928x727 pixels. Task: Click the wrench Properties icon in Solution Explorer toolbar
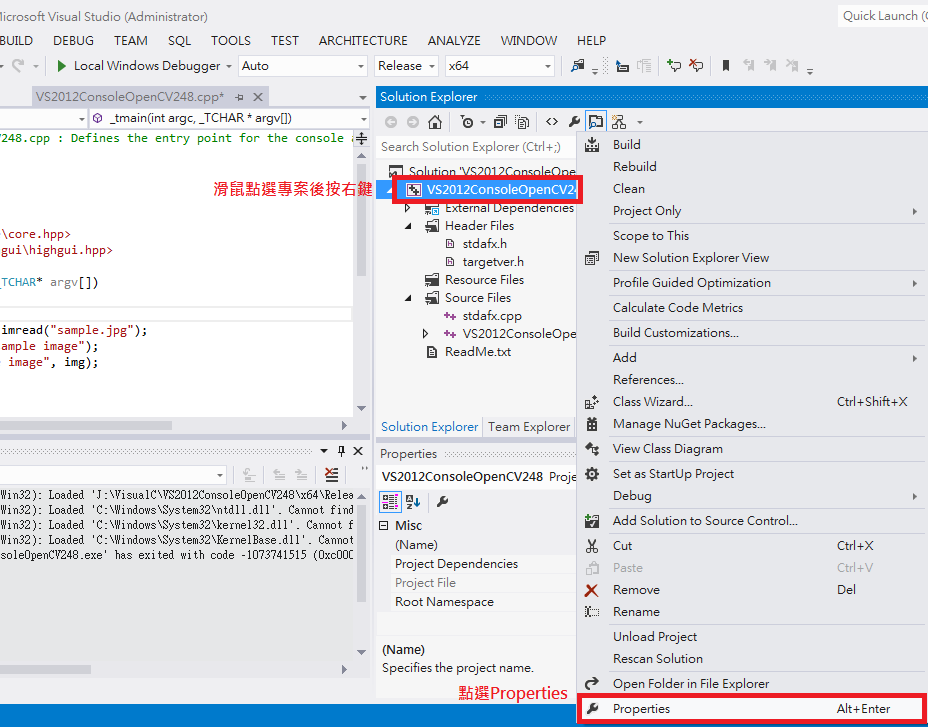click(573, 122)
